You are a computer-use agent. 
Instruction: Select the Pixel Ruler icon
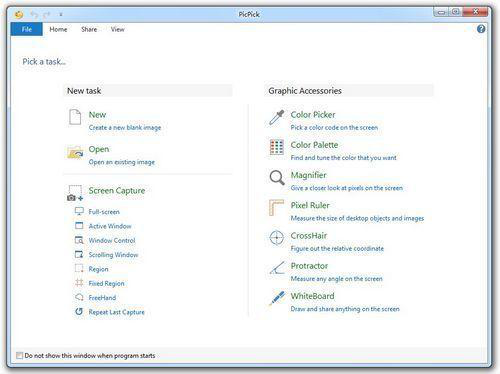[276, 207]
